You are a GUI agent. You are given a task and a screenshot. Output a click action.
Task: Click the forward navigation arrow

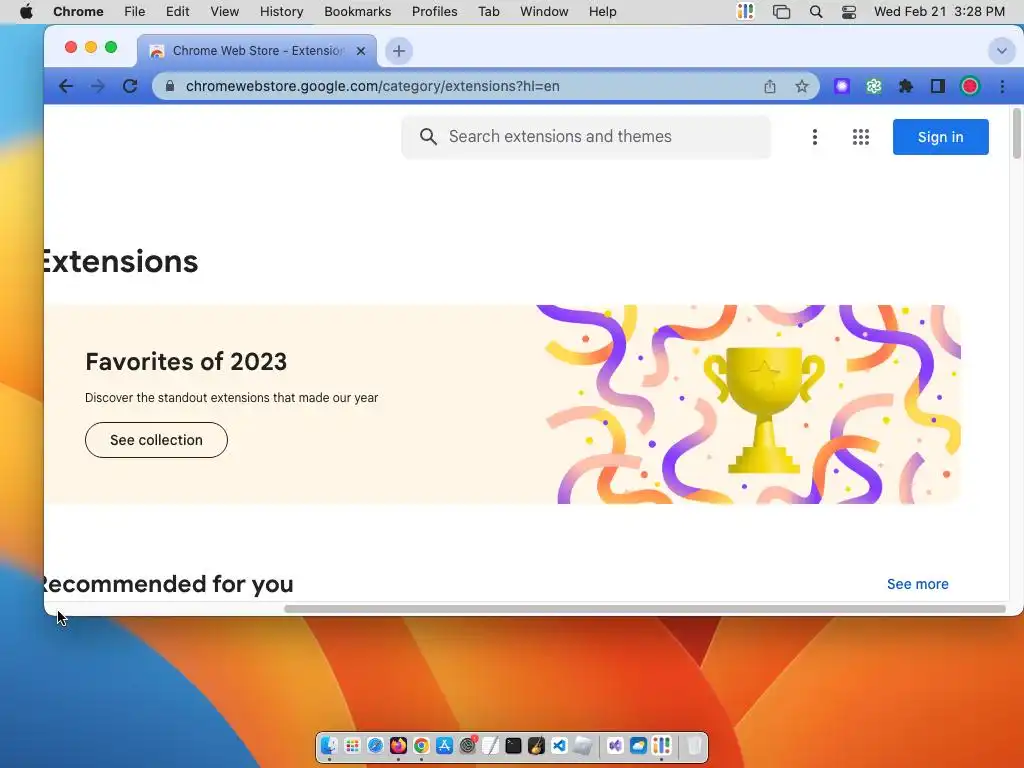pos(98,86)
